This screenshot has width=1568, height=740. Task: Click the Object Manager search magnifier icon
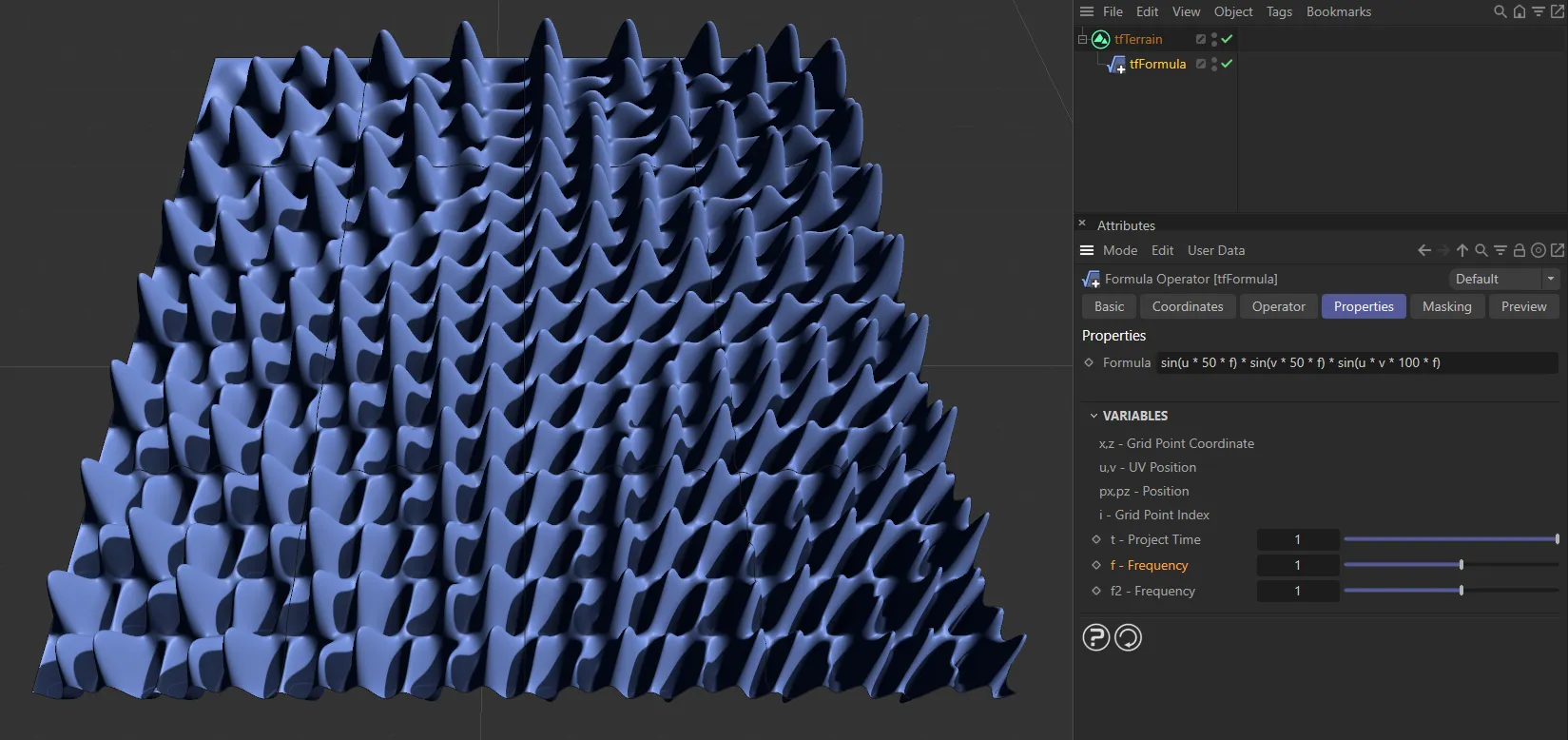(x=1500, y=11)
